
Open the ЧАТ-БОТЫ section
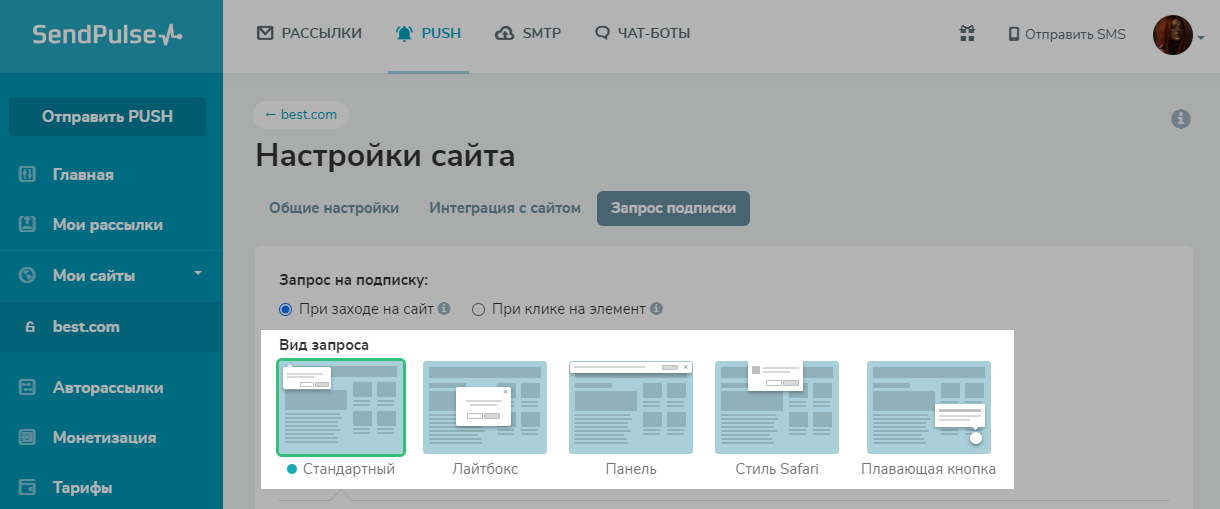point(642,33)
